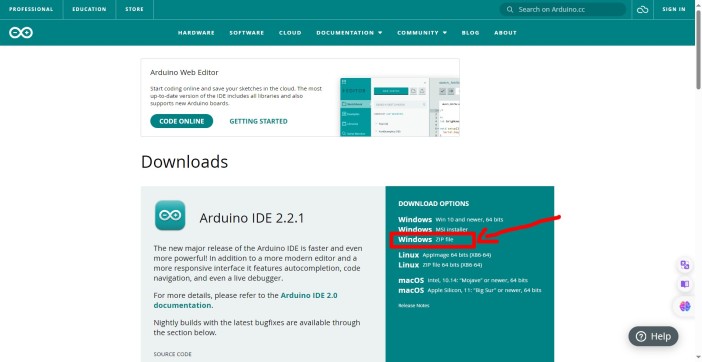Open the translate floating widget icon

(685, 265)
